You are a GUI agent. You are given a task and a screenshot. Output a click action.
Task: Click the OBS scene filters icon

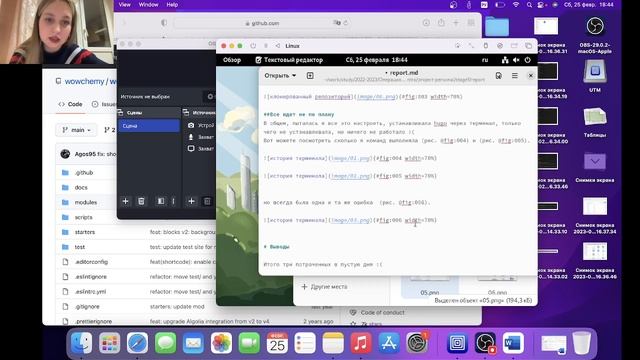[161, 201]
